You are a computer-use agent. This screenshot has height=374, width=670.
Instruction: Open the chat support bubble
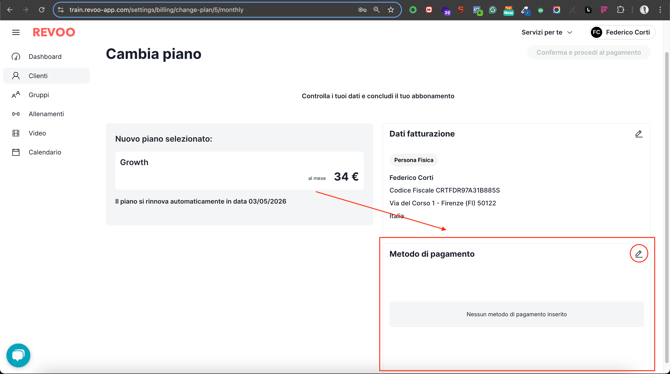[x=18, y=355]
